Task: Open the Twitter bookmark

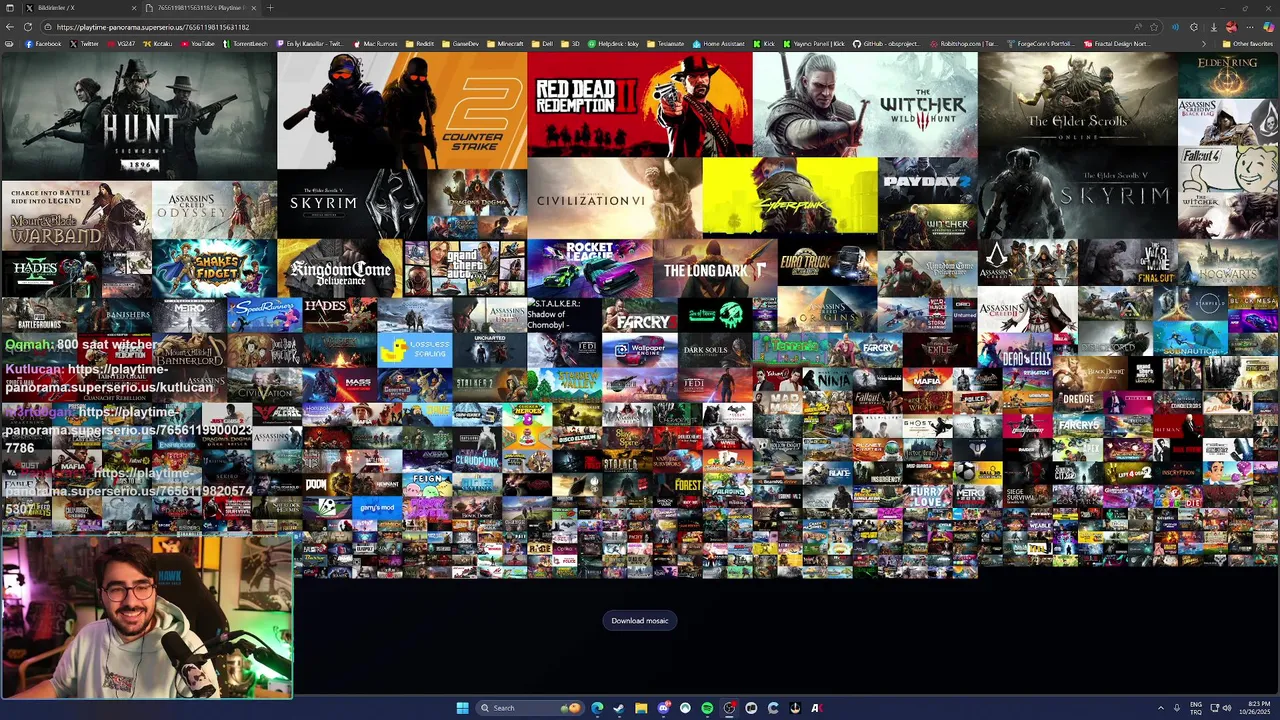Action: (x=85, y=44)
